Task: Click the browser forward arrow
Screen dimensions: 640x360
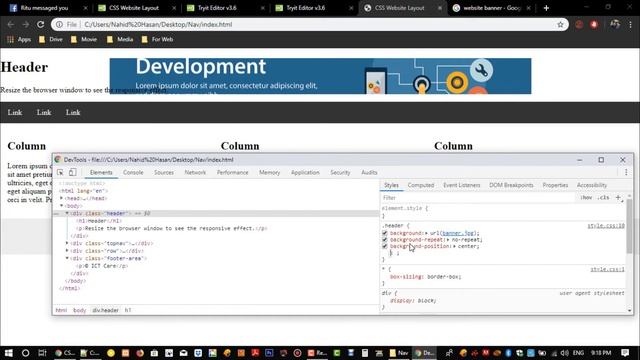Action: [26, 24]
